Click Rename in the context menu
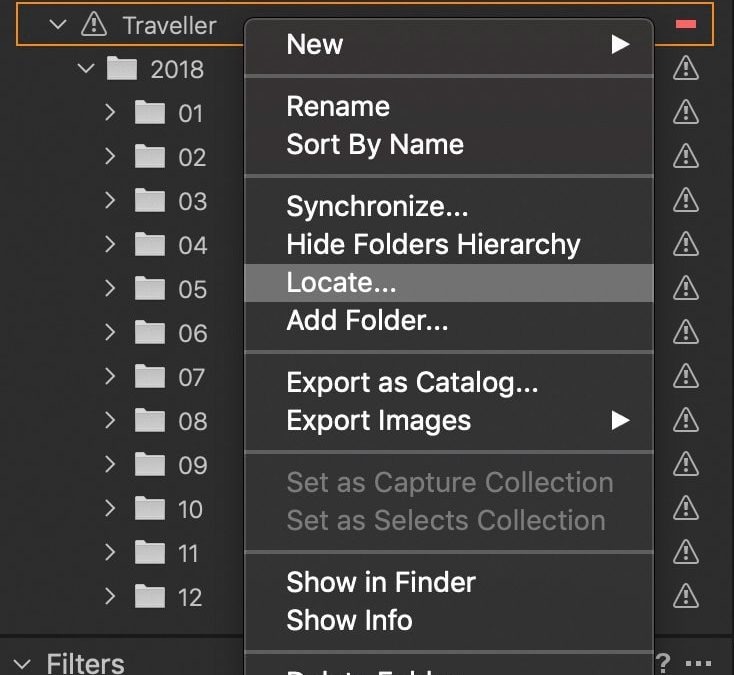The height and width of the screenshot is (675, 734). (338, 106)
